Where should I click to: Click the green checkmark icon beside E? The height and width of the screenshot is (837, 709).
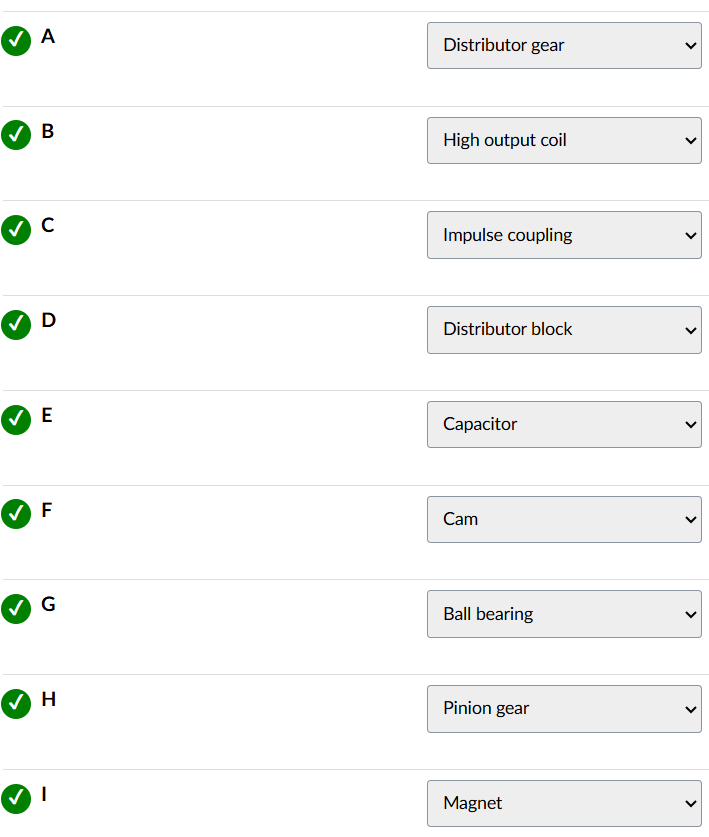click(16, 419)
